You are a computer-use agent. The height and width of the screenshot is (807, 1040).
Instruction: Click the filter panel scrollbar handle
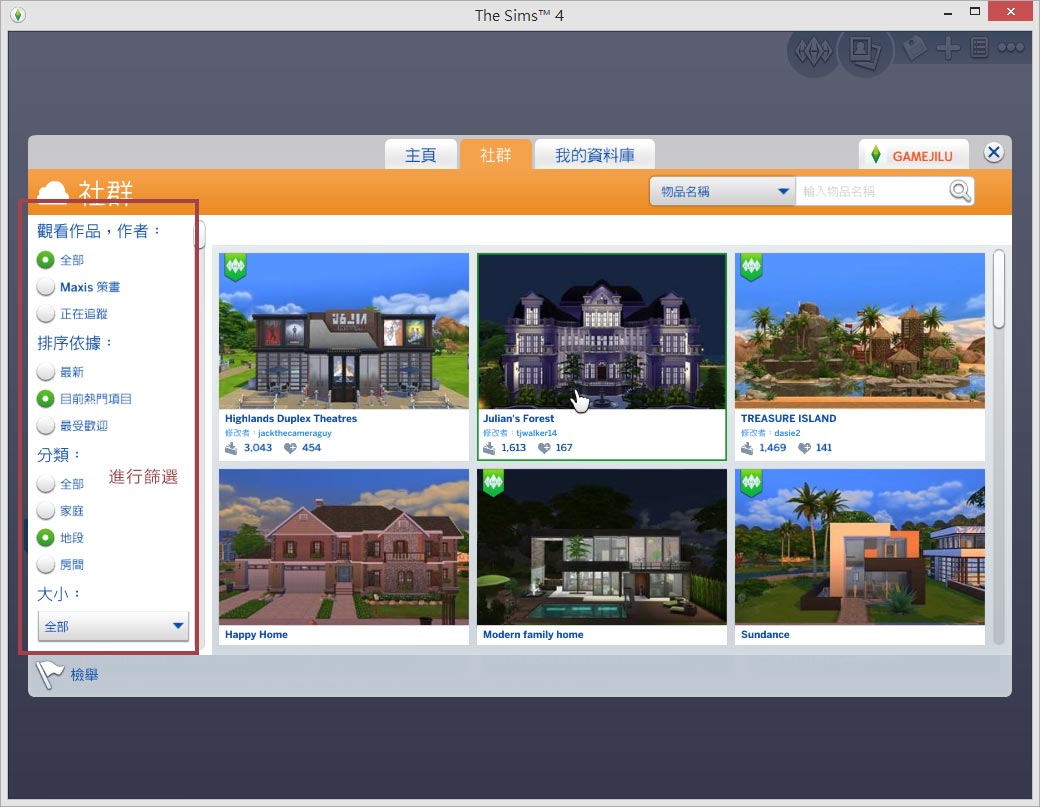(x=200, y=234)
